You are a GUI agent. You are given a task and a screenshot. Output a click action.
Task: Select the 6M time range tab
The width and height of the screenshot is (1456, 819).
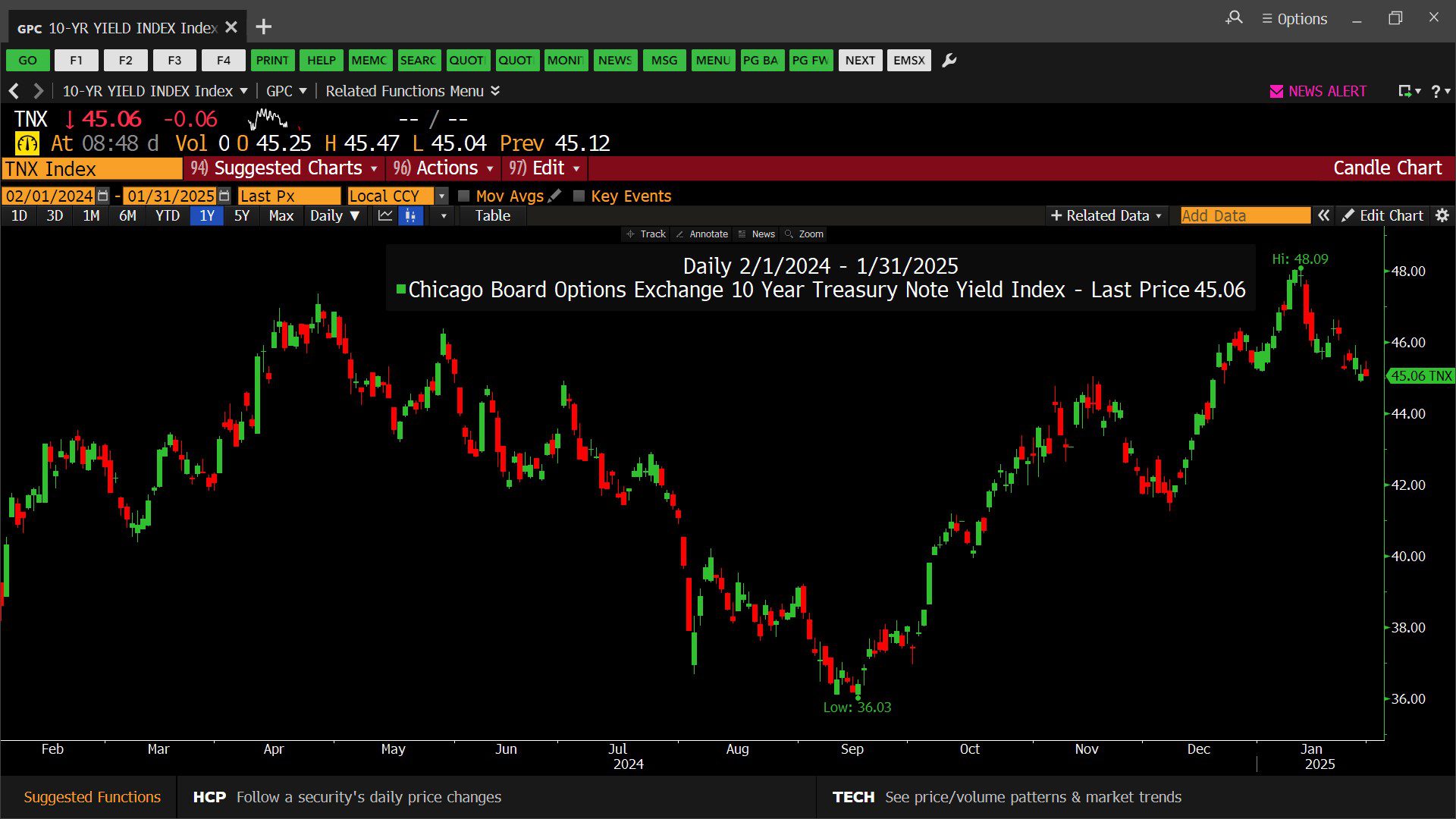pyautogui.click(x=127, y=216)
